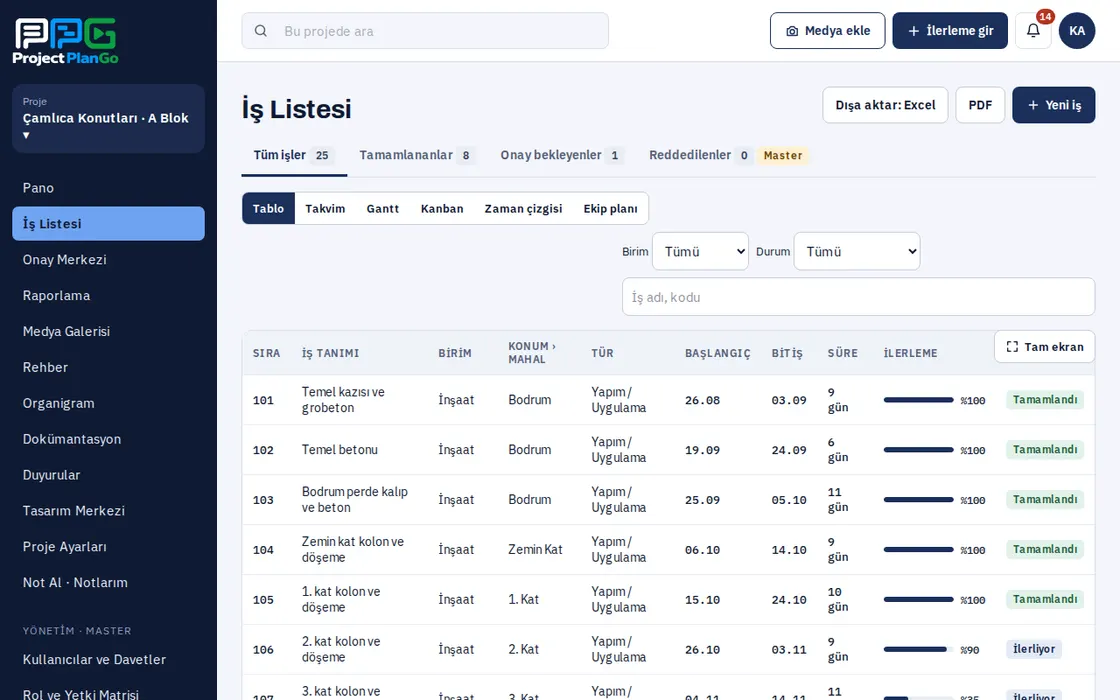Viewport: 1120px width, 700px height.
Task: Focus the İş adı, kodu filter field
Action: click(859, 296)
